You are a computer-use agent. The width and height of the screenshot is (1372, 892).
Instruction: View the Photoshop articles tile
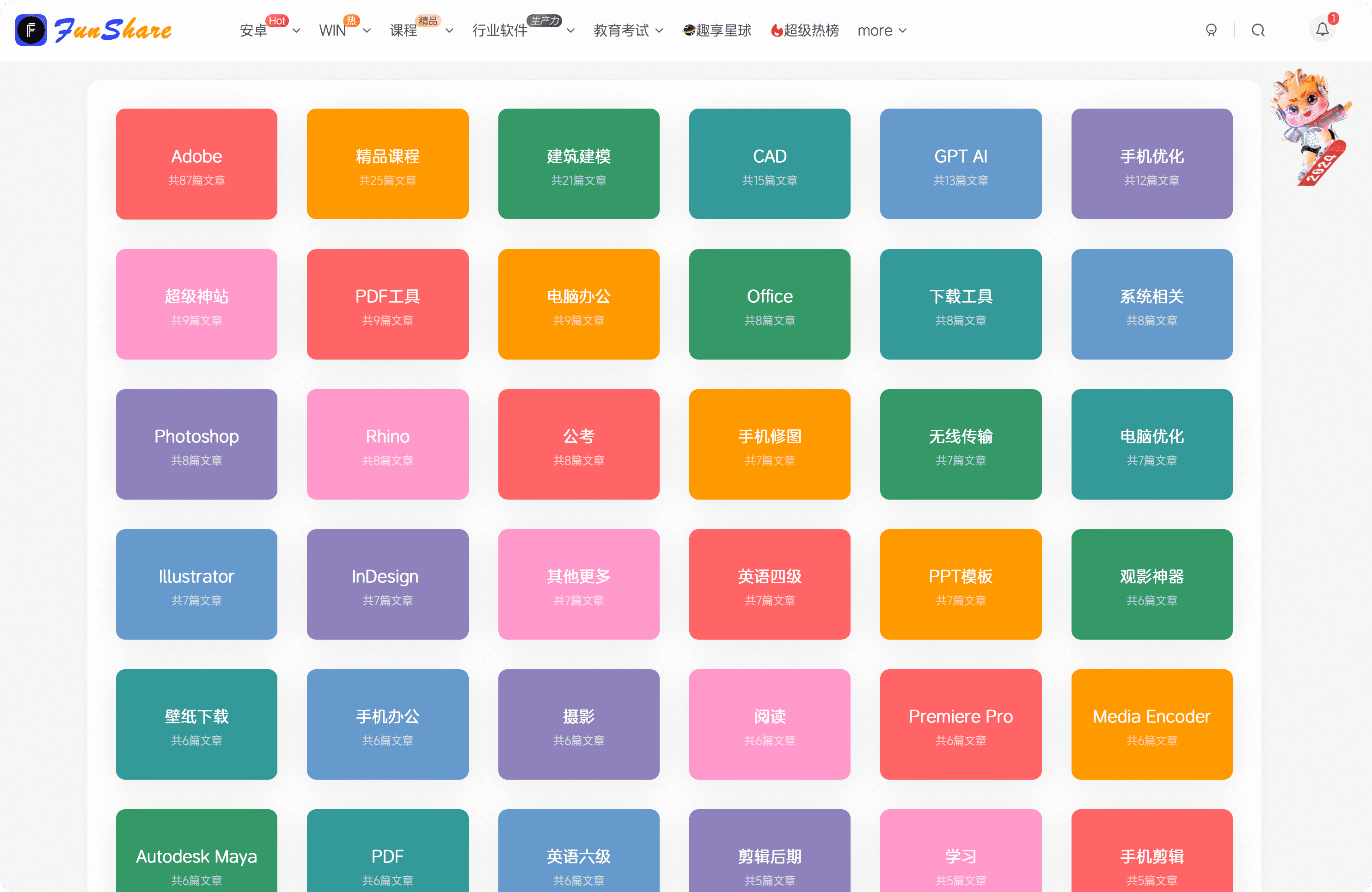[196, 444]
